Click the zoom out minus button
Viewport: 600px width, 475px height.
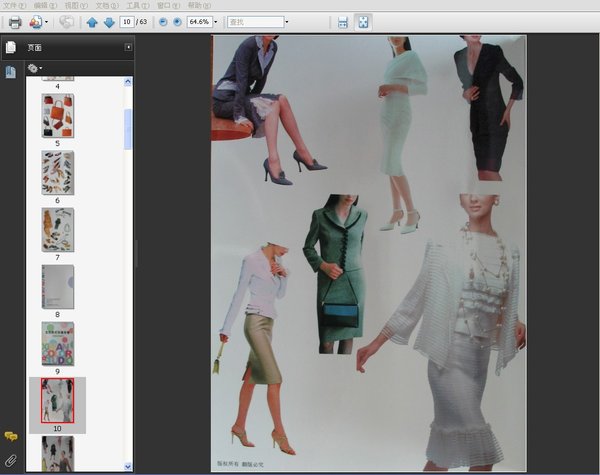pyautogui.click(x=163, y=22)
